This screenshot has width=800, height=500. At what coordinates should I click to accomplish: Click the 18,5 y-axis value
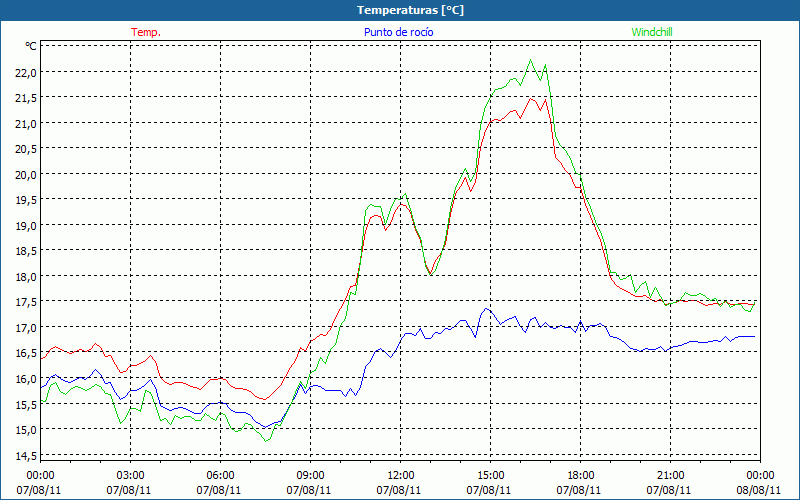point(27,251)
